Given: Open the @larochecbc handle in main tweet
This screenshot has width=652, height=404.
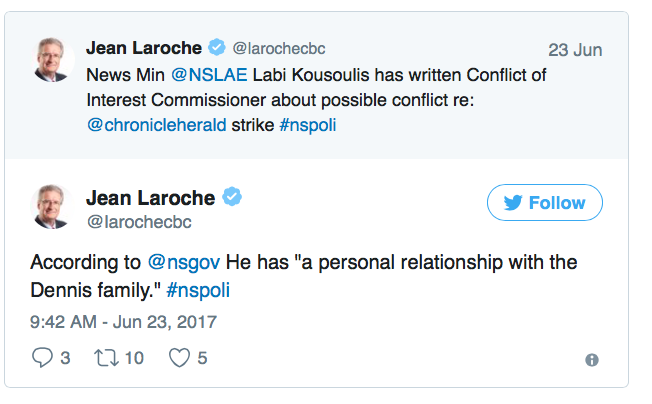Looking at the screenshot, I should [x=138, y=221].
